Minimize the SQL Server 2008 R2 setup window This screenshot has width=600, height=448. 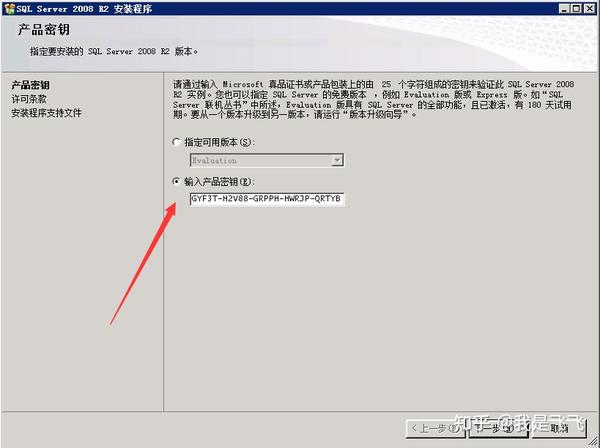(x=564, y=8)
